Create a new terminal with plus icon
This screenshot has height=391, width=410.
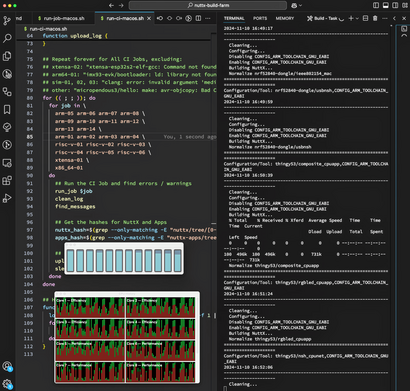point(351,18)
